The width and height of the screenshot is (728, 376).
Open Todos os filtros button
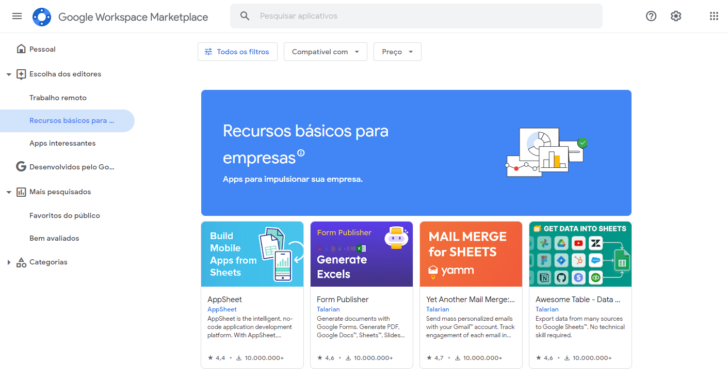(x=237, y=52)
